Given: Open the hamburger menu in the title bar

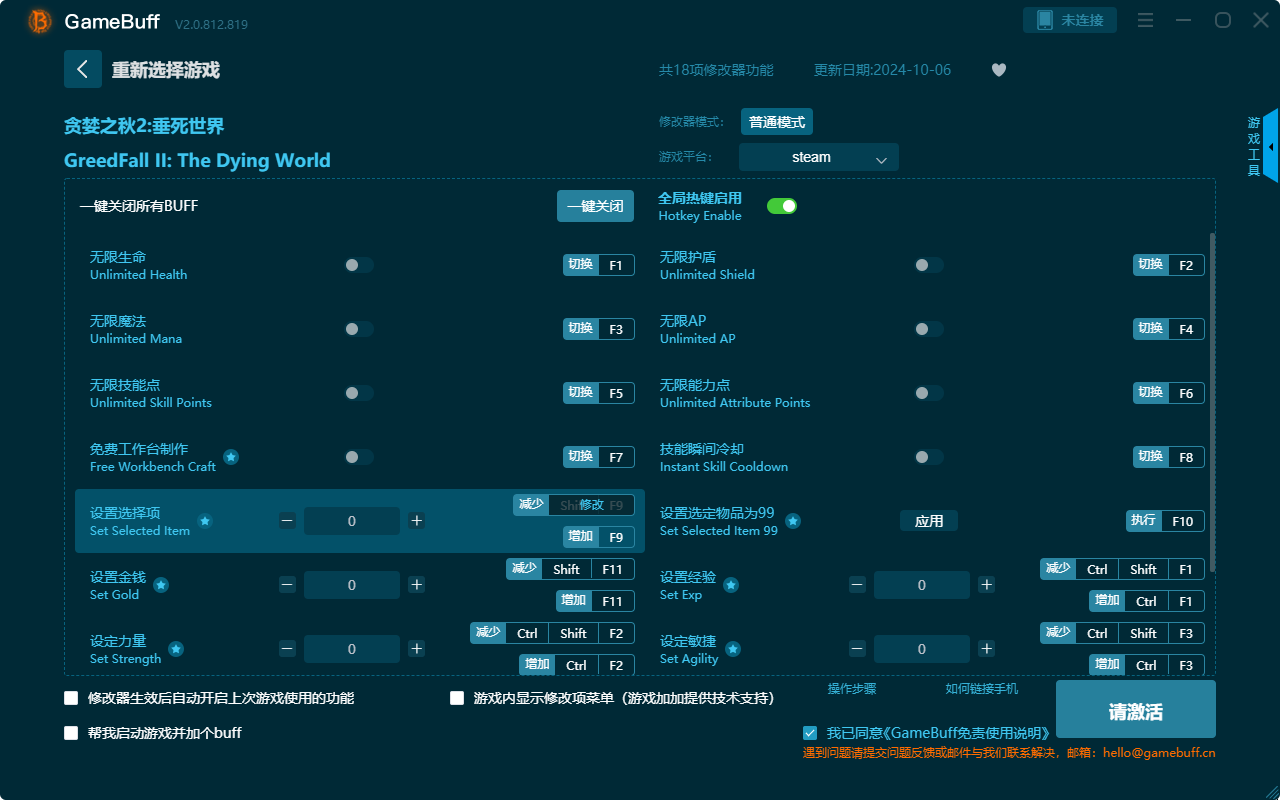Looking at the screenshot, I should 1144,19.
